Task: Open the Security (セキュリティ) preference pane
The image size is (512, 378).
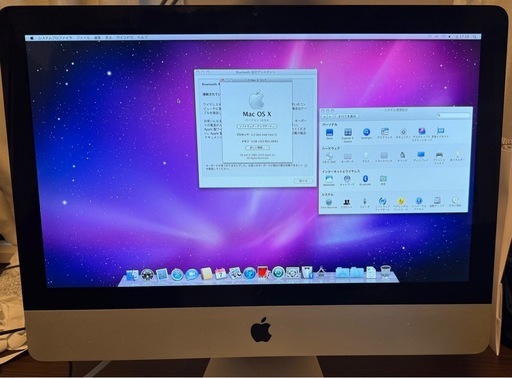Action: point(403,133)
